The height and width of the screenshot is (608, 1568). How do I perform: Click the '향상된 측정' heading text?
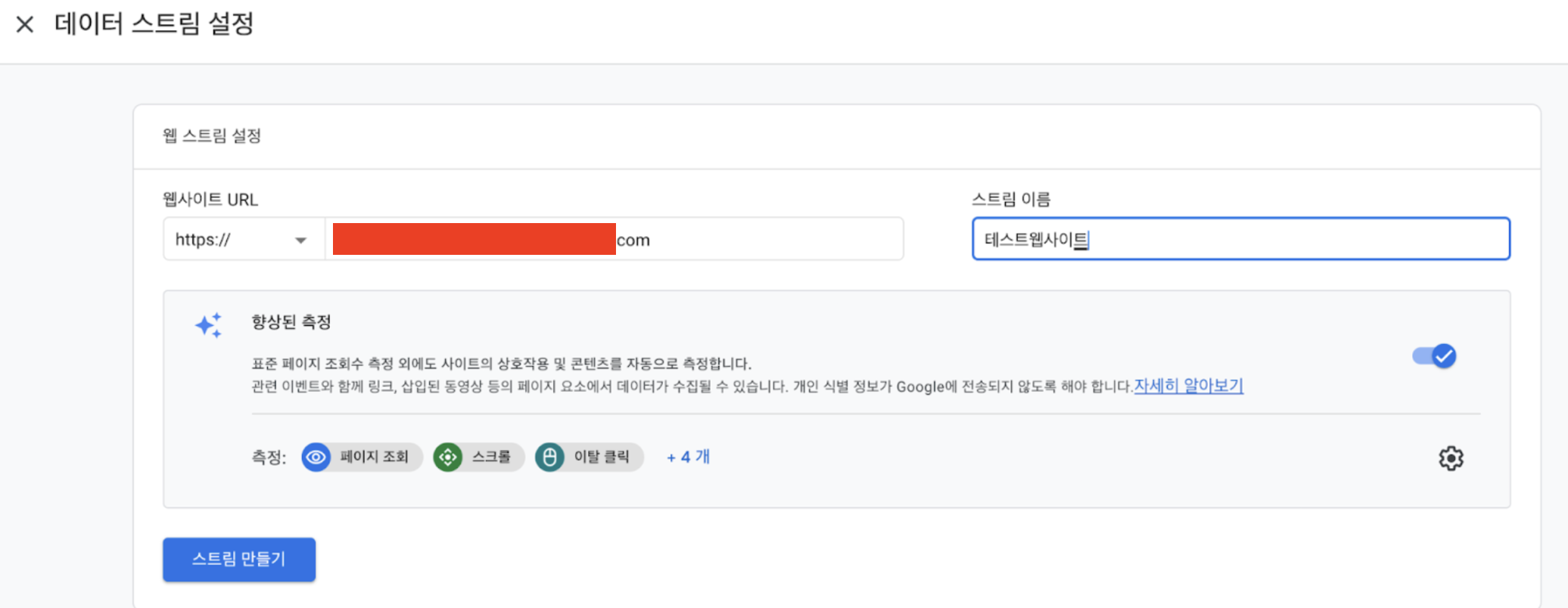pyautogui.click(x=291, y=322)
